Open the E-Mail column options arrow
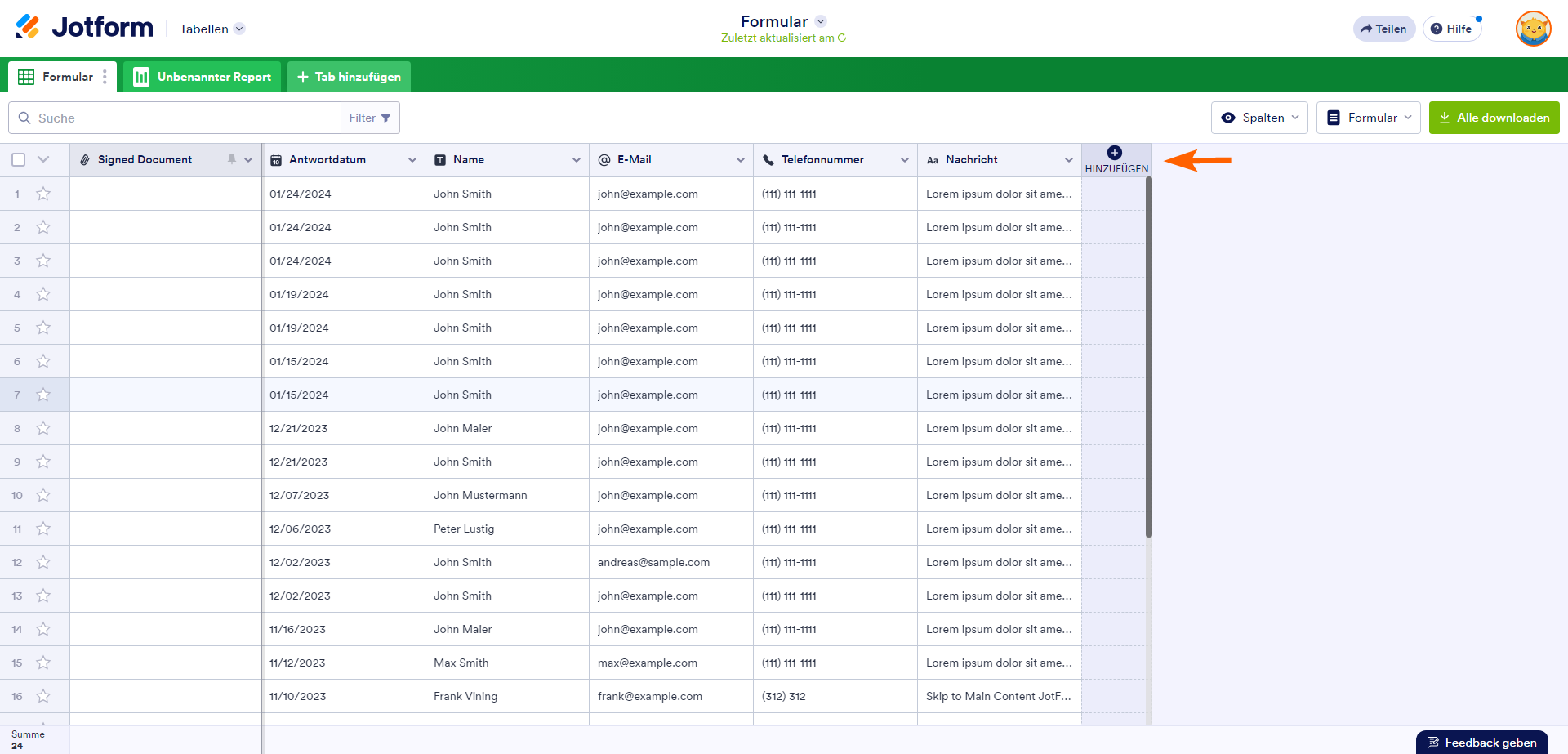Image resolution: width=1568 pixels, height=754 pixels. click(x=740, y=160)
